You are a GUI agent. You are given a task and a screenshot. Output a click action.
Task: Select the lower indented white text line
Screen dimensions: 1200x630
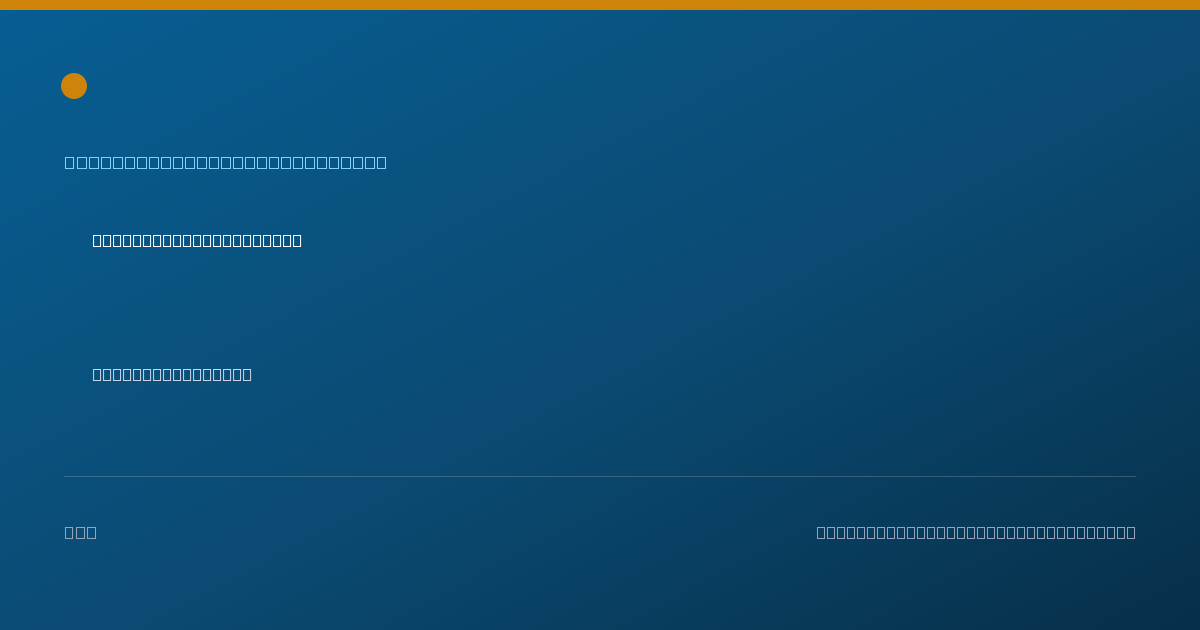[x=172, y=374]
